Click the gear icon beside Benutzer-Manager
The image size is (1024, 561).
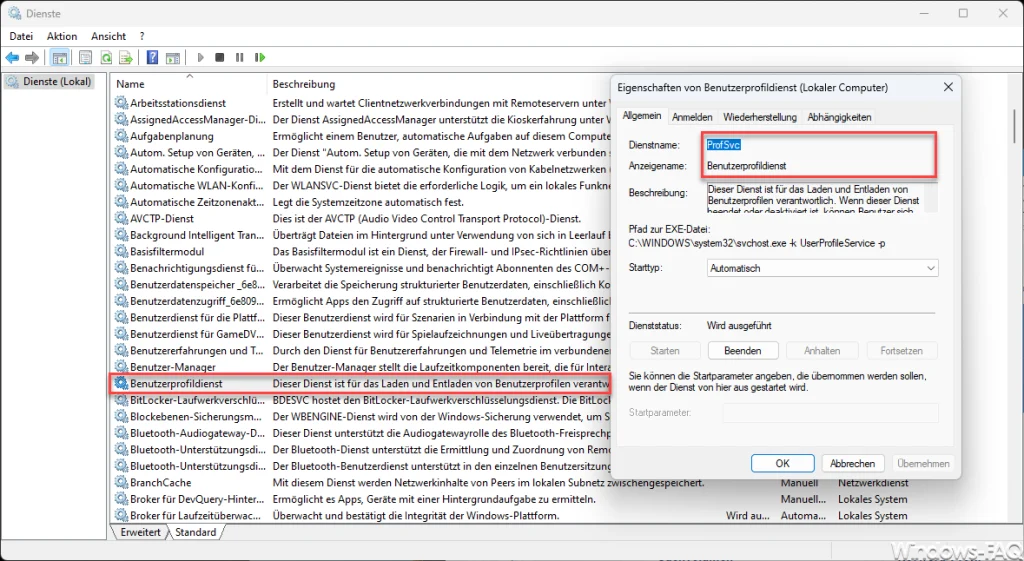pos(121,367)
